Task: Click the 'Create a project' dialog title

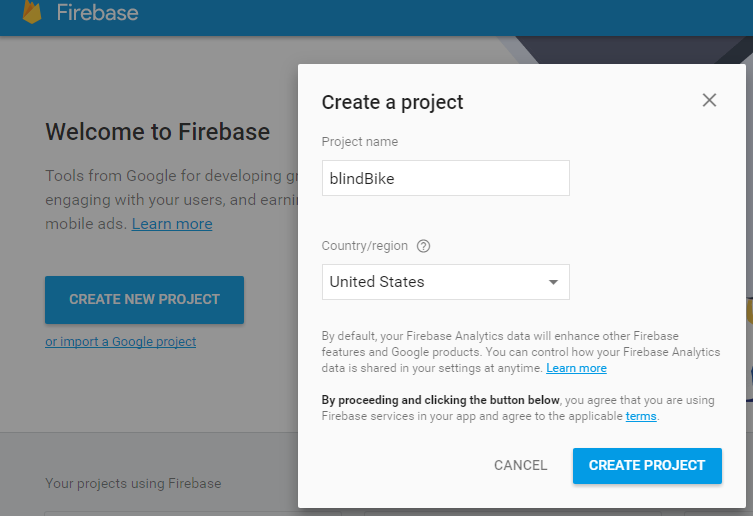Action: coord(392,102)
